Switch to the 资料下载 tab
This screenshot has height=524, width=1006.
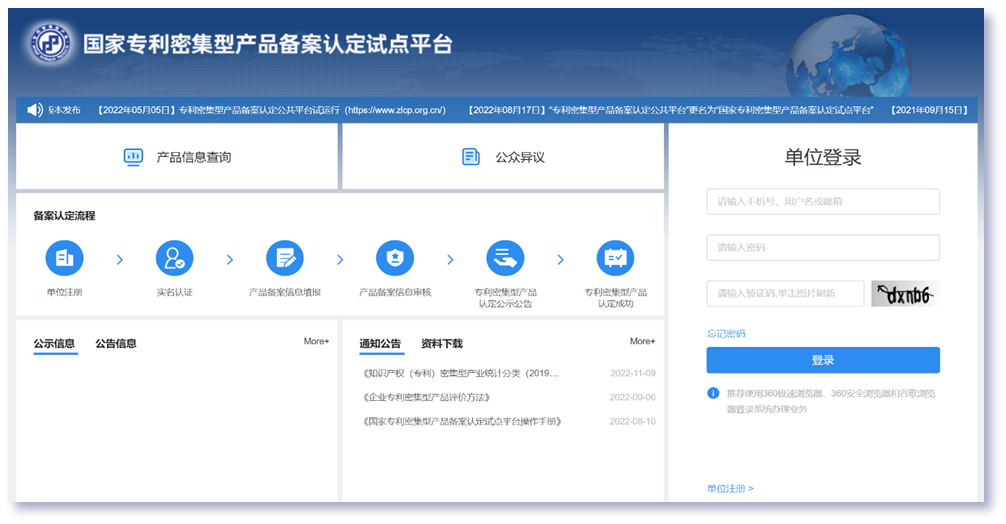pyautogui.click(x=441, y=344)
